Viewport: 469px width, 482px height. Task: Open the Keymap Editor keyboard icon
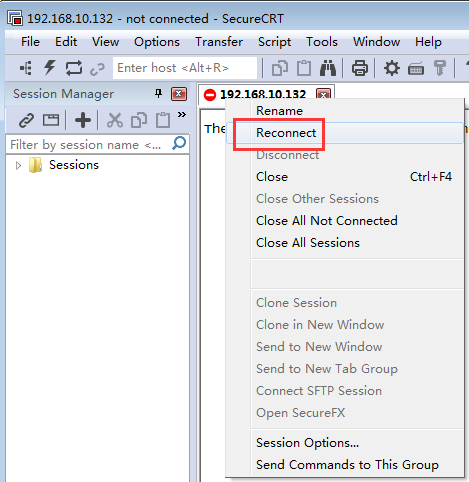(416, 69)
